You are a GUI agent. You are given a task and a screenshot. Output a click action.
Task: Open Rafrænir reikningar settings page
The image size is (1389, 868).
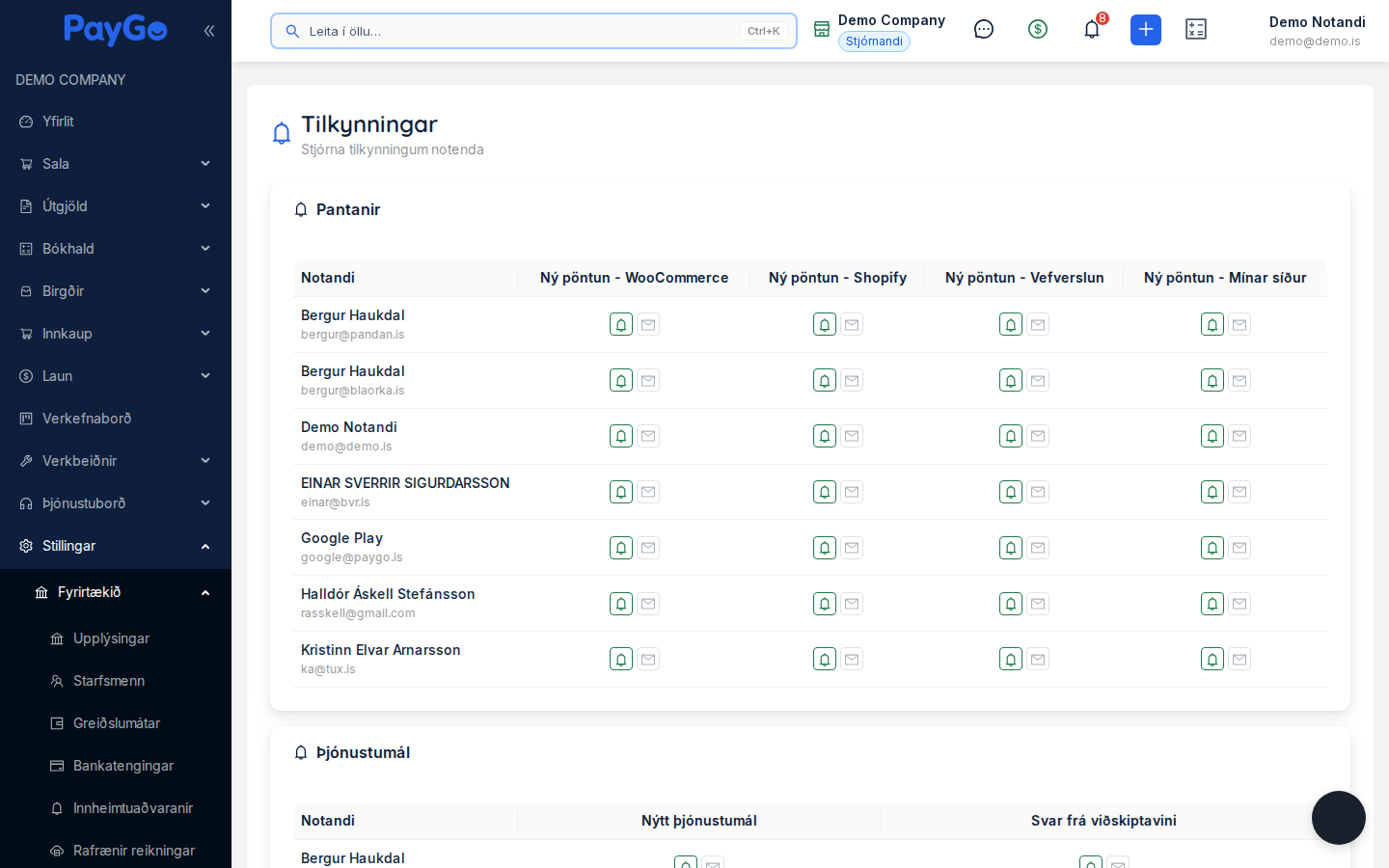click(116, 851)
